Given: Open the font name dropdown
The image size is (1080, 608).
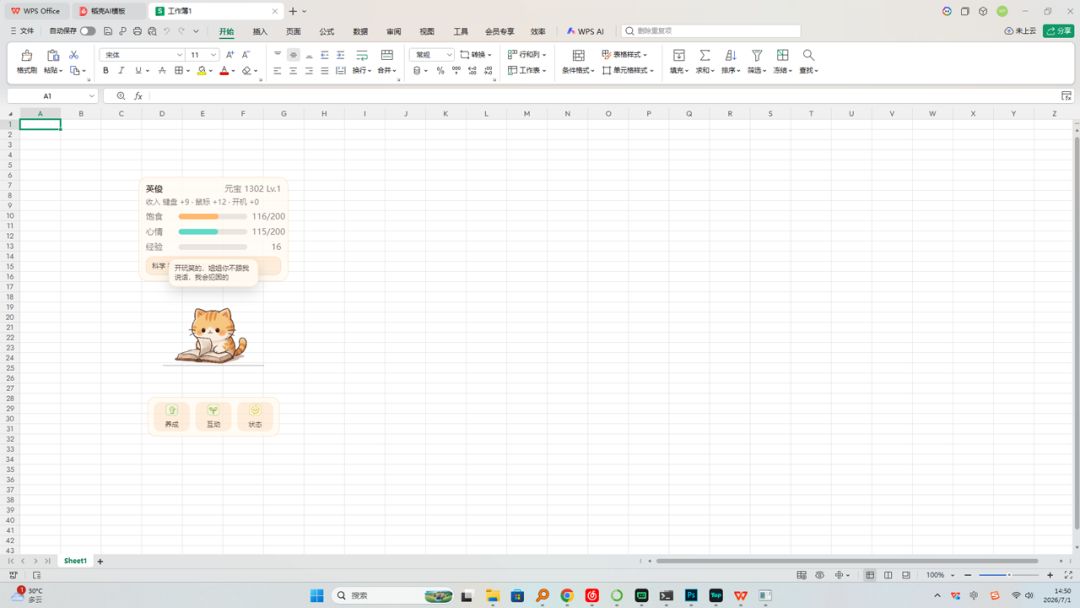Looking at the screenshot, I should 180,54.
